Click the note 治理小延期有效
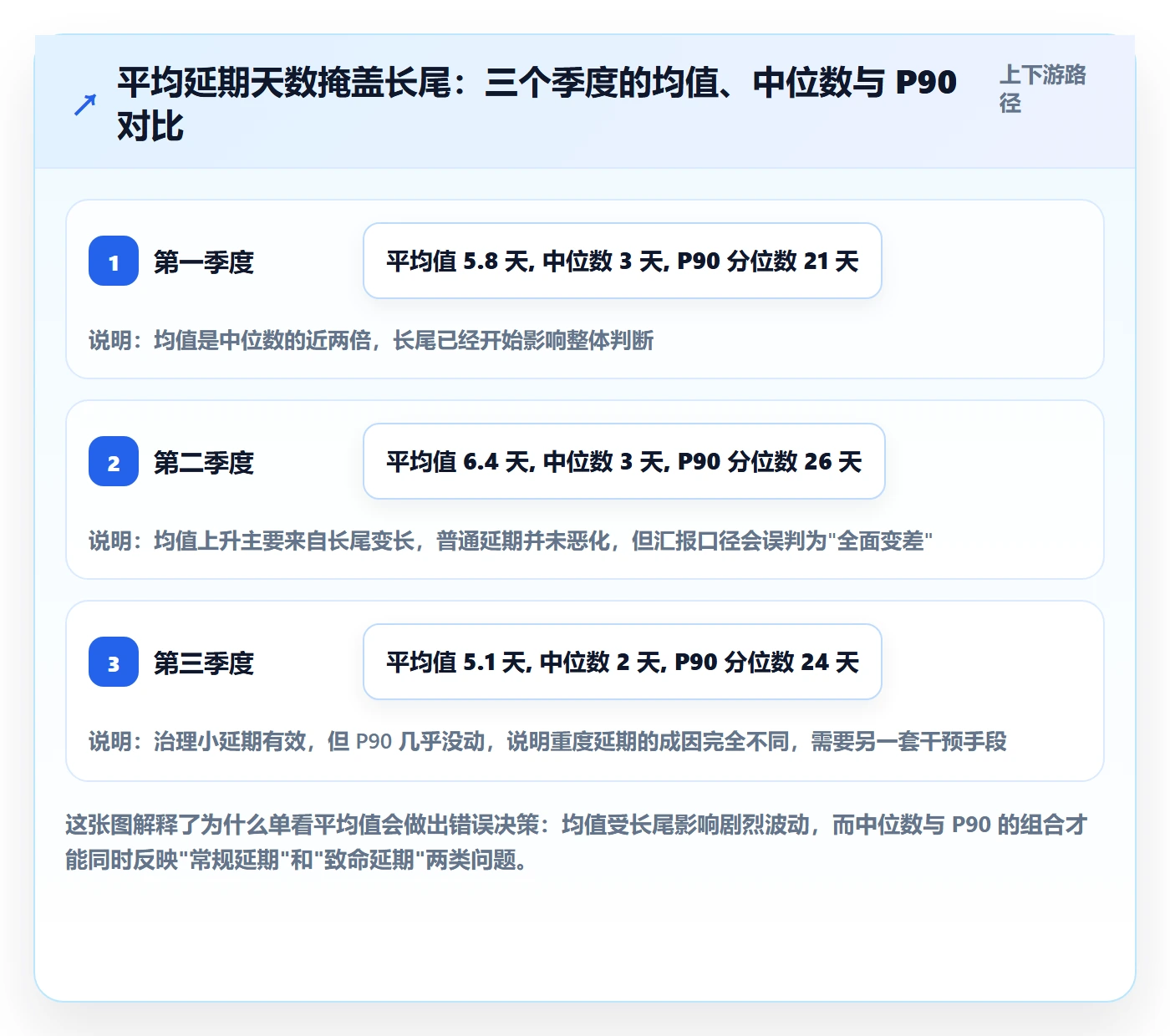 547,741
